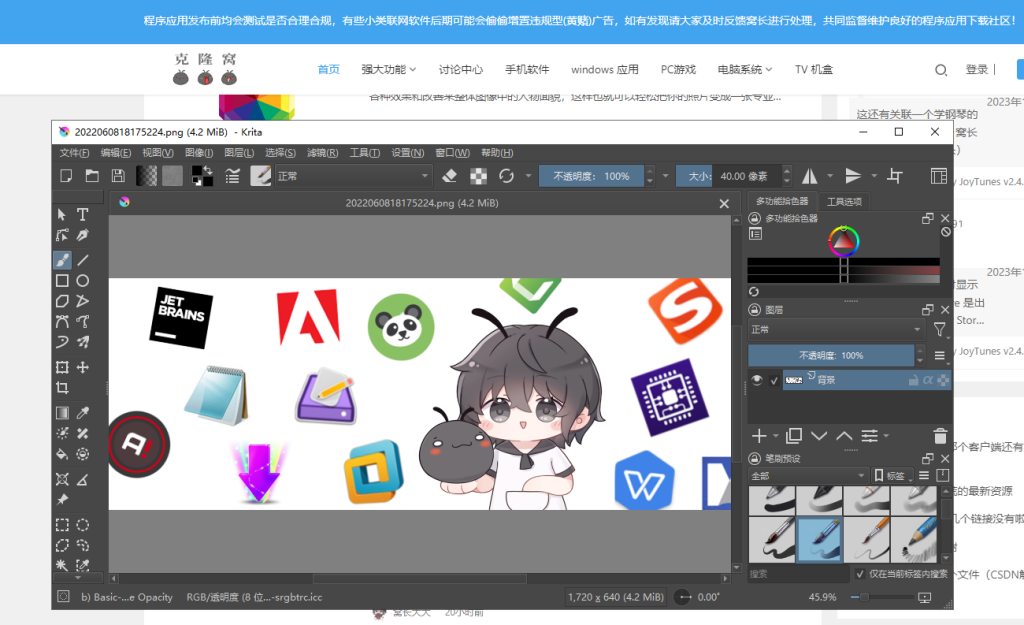Select the Measure tool
1024x625 pixels.
[83, 479]
